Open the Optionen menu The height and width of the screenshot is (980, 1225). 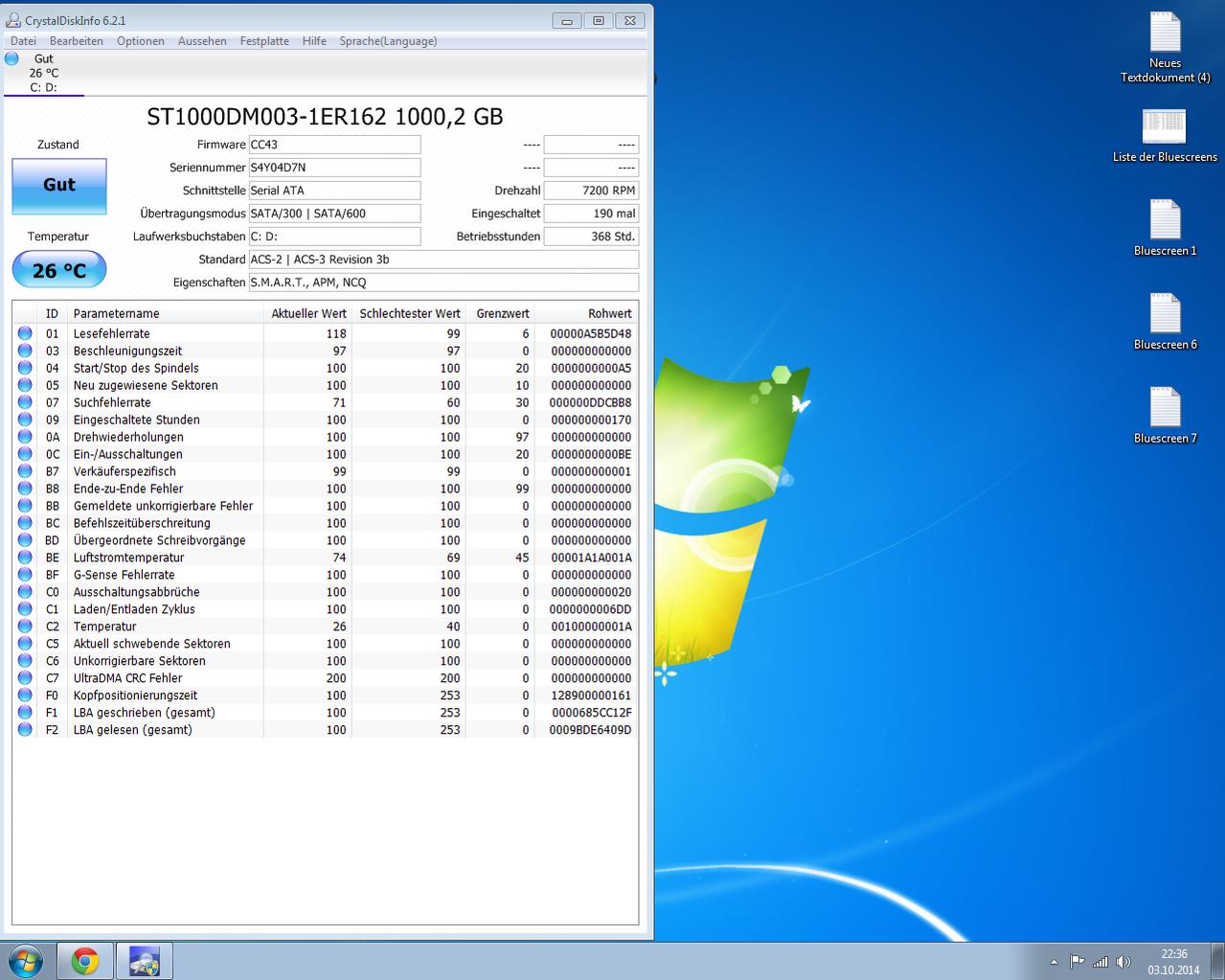141,41
